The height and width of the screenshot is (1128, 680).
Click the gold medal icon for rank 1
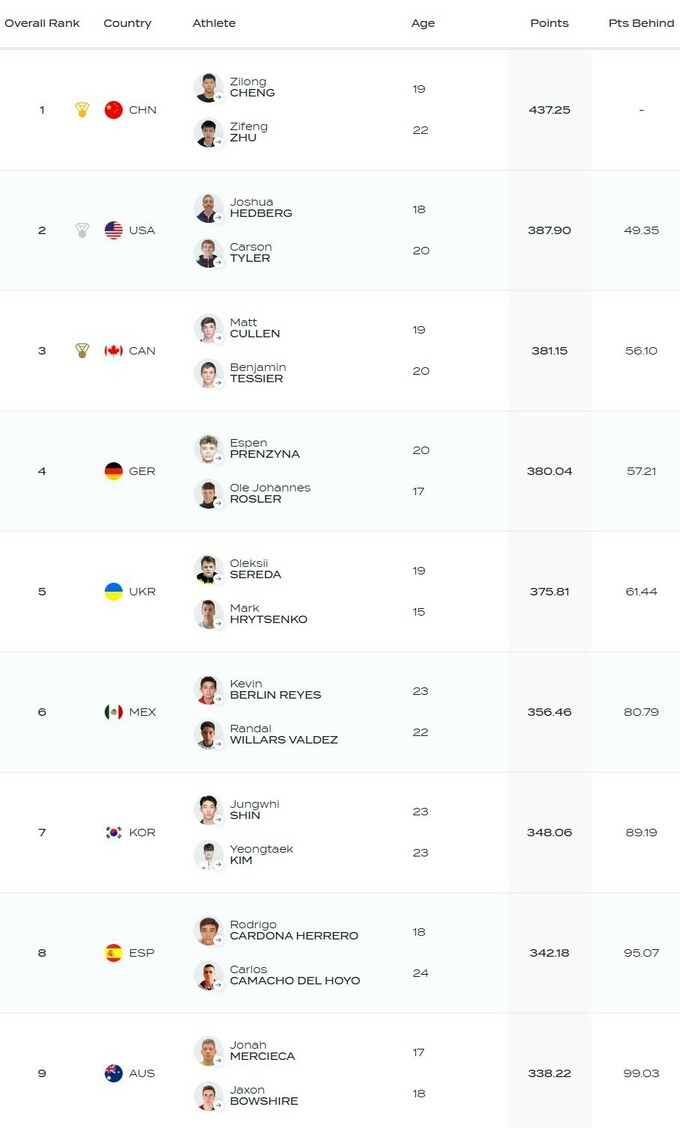[x=82, y=110]
